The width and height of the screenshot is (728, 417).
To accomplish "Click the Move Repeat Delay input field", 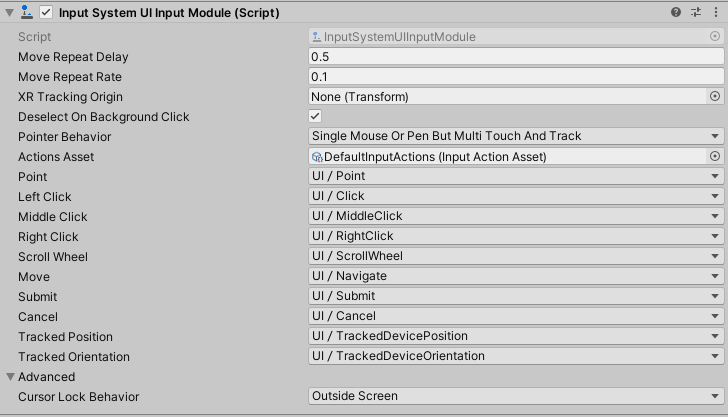I will pos(516,57).
